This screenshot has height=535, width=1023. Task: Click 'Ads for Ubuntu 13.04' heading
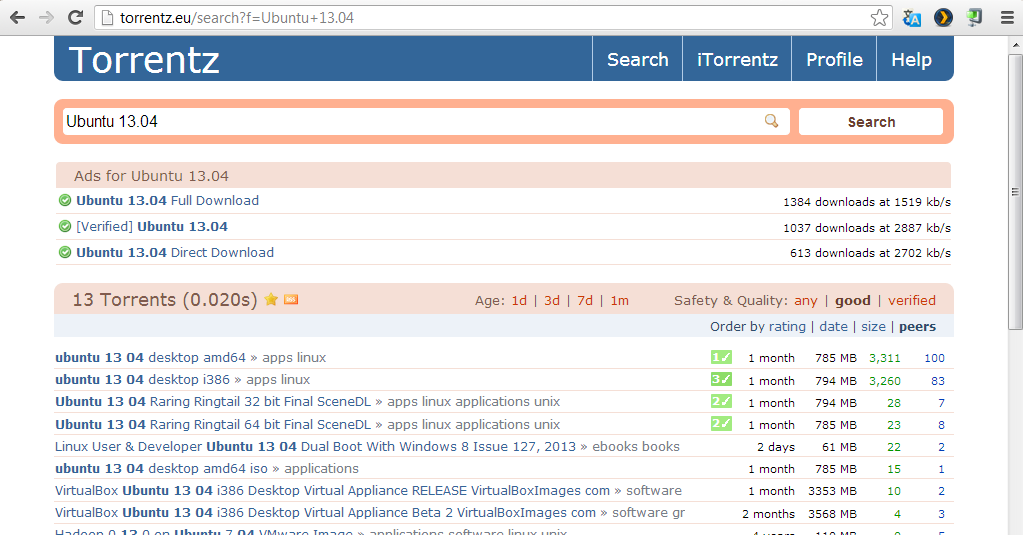(151, 176)
